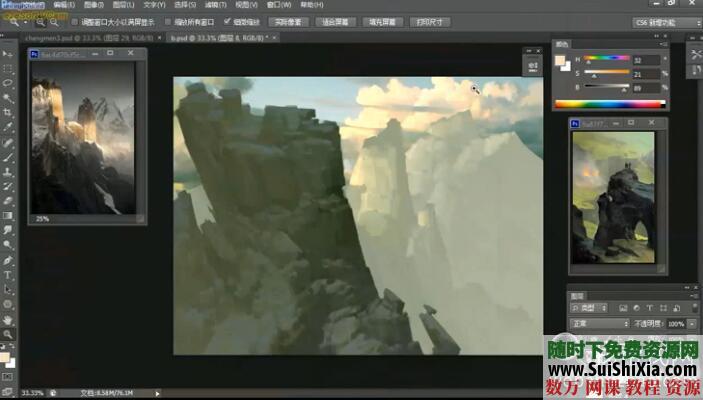Viewport: 703px width, 400px height.
Task: Select the Crop tool
Action: [8, 113]
